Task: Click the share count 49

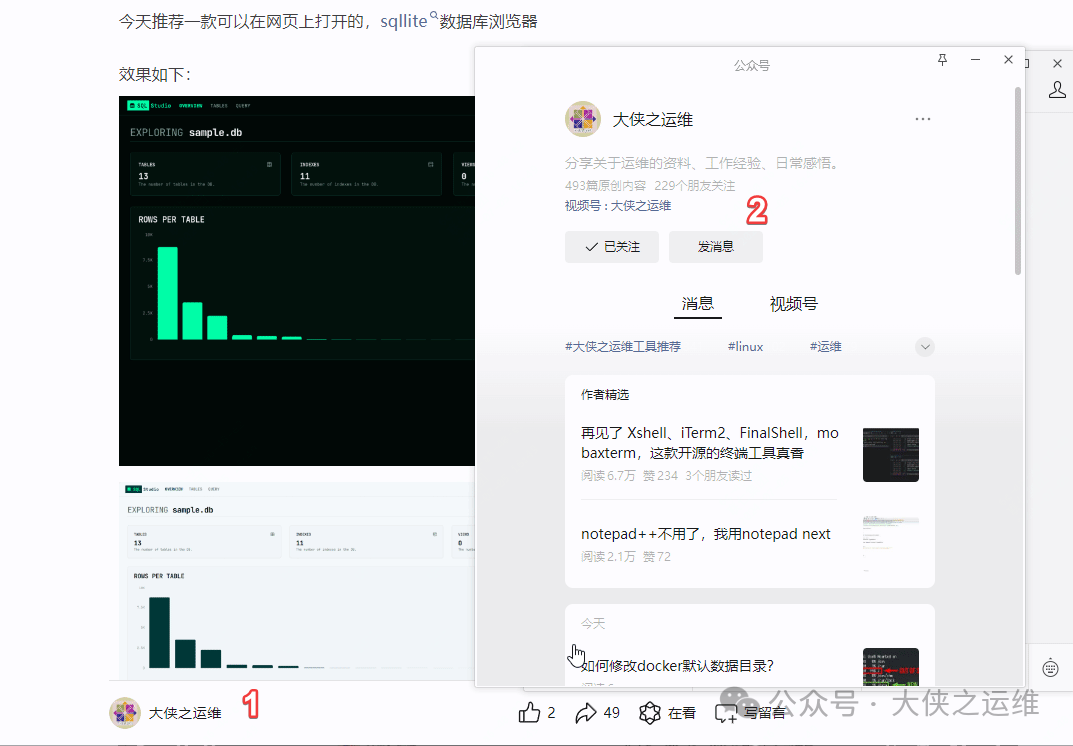Action: click(x=612, y=712)
